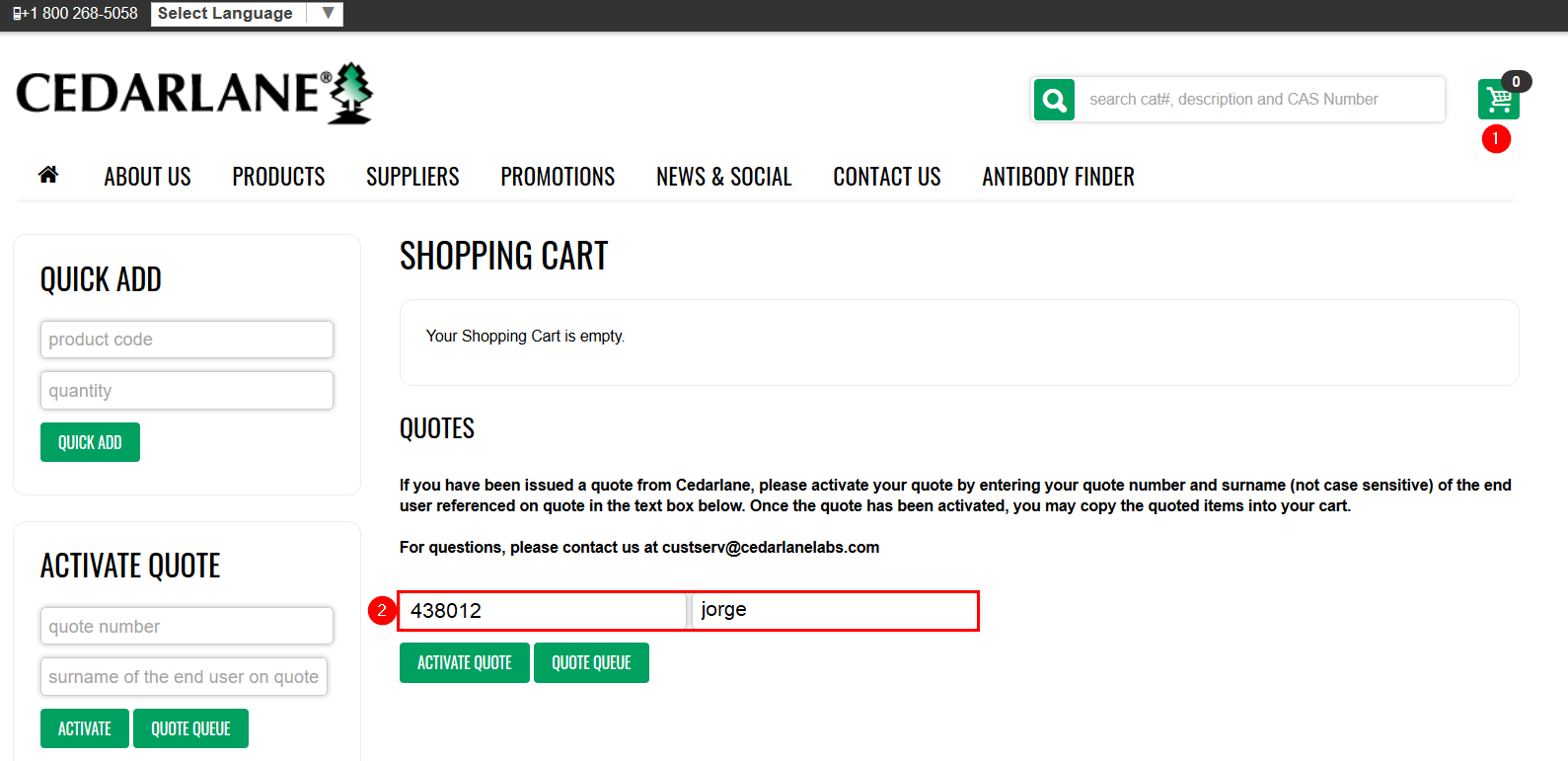Screen dimensions: 1568x761
Task: Open the Select Language dropdown
Action: (x=246, y=14)
